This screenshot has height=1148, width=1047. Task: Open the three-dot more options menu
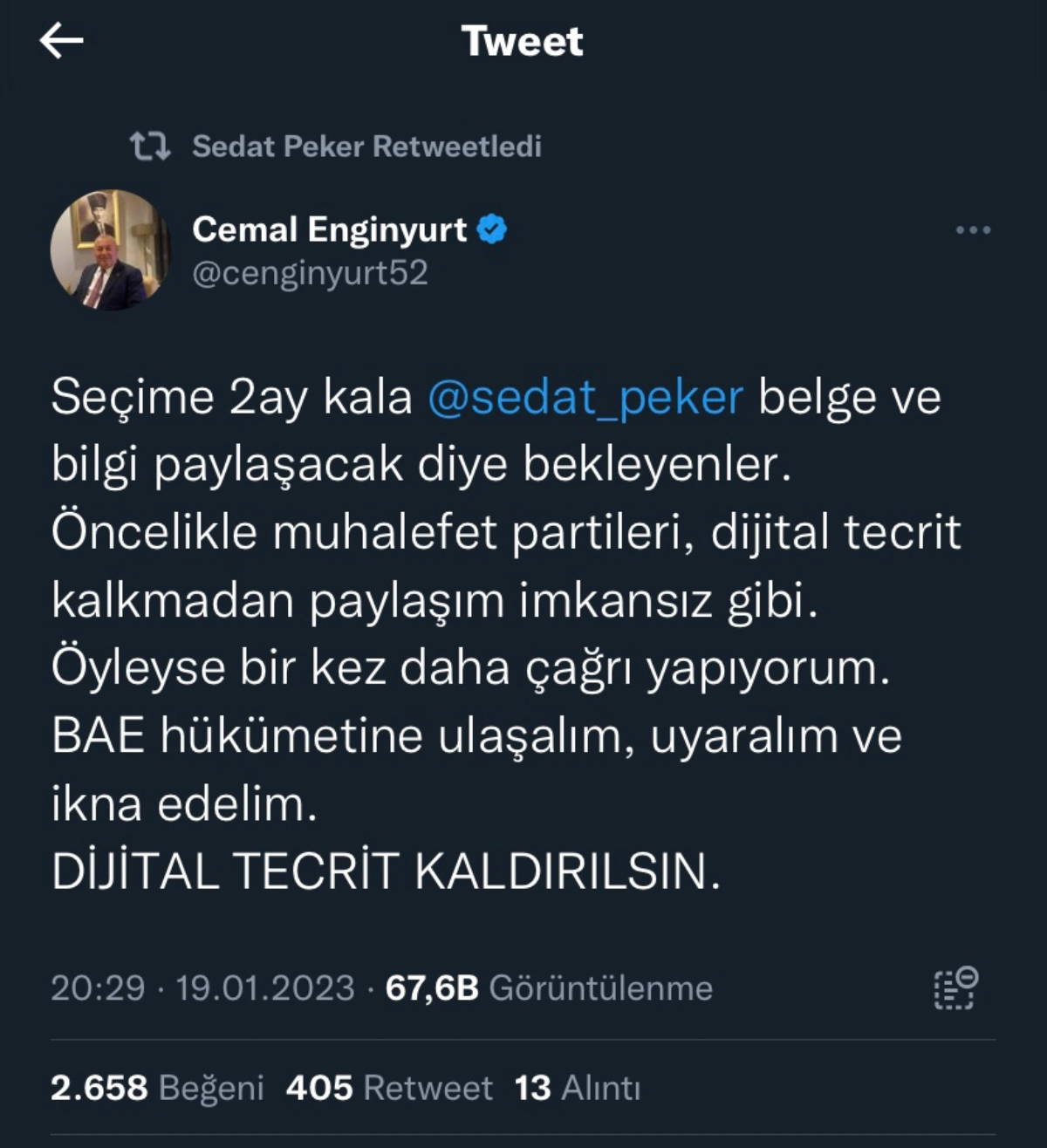(x=973, y=230)
